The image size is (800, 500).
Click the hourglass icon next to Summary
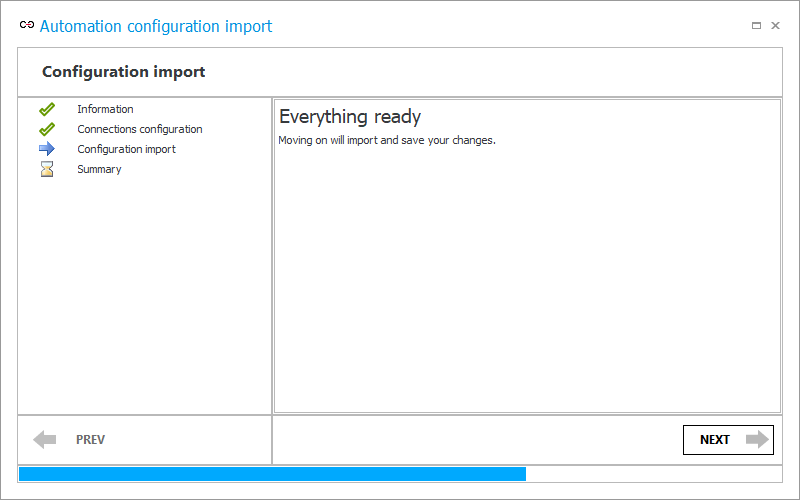[x=47, y=169]
